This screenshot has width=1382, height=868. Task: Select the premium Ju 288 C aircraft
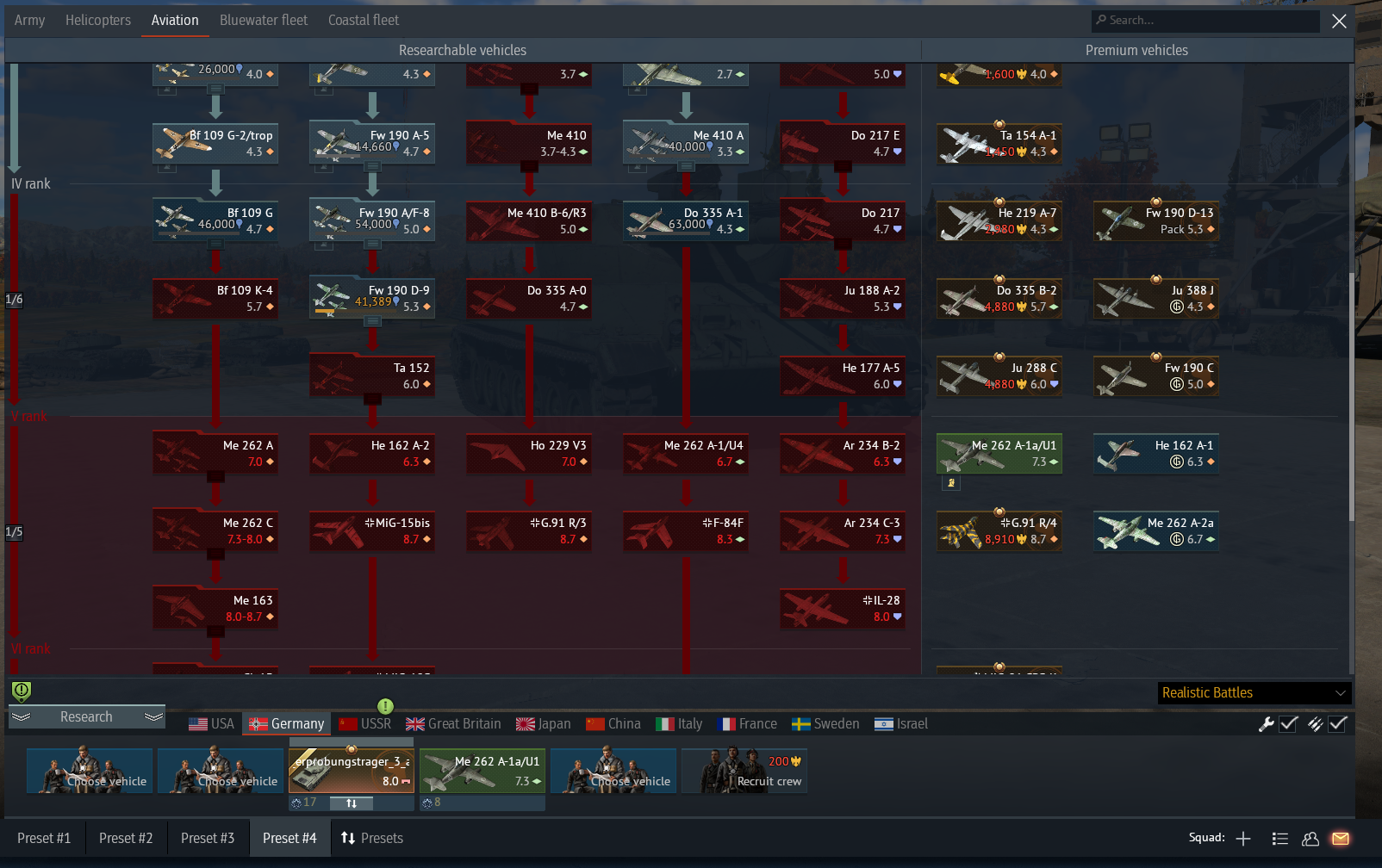coord(999,375)
